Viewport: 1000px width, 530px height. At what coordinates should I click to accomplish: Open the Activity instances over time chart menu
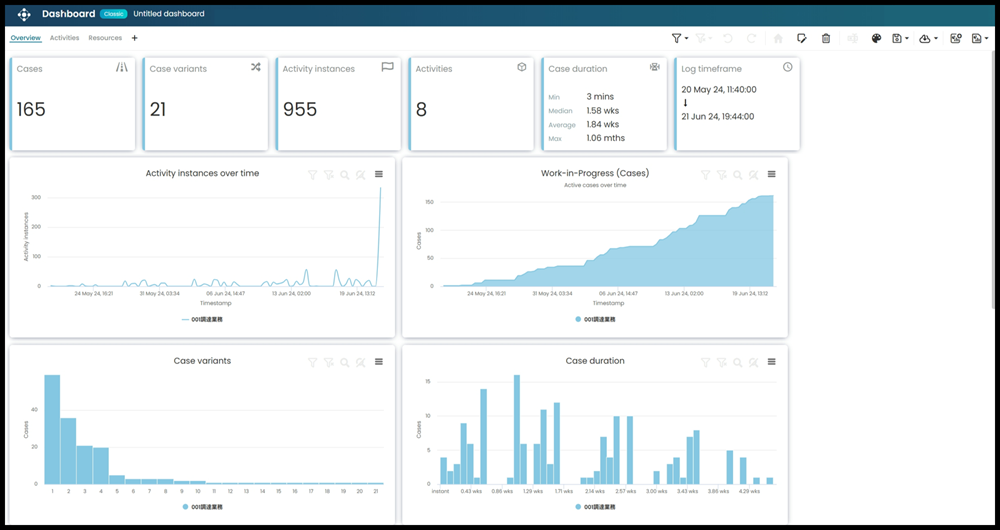[379, 175]
